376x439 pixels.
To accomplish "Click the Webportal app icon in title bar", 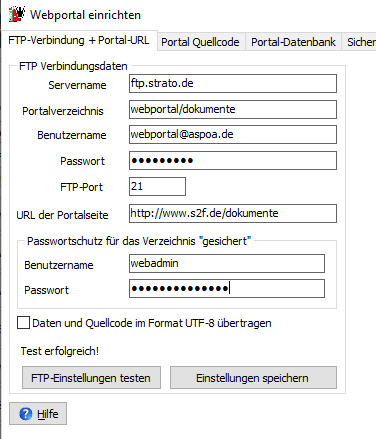I will point(17,14).
